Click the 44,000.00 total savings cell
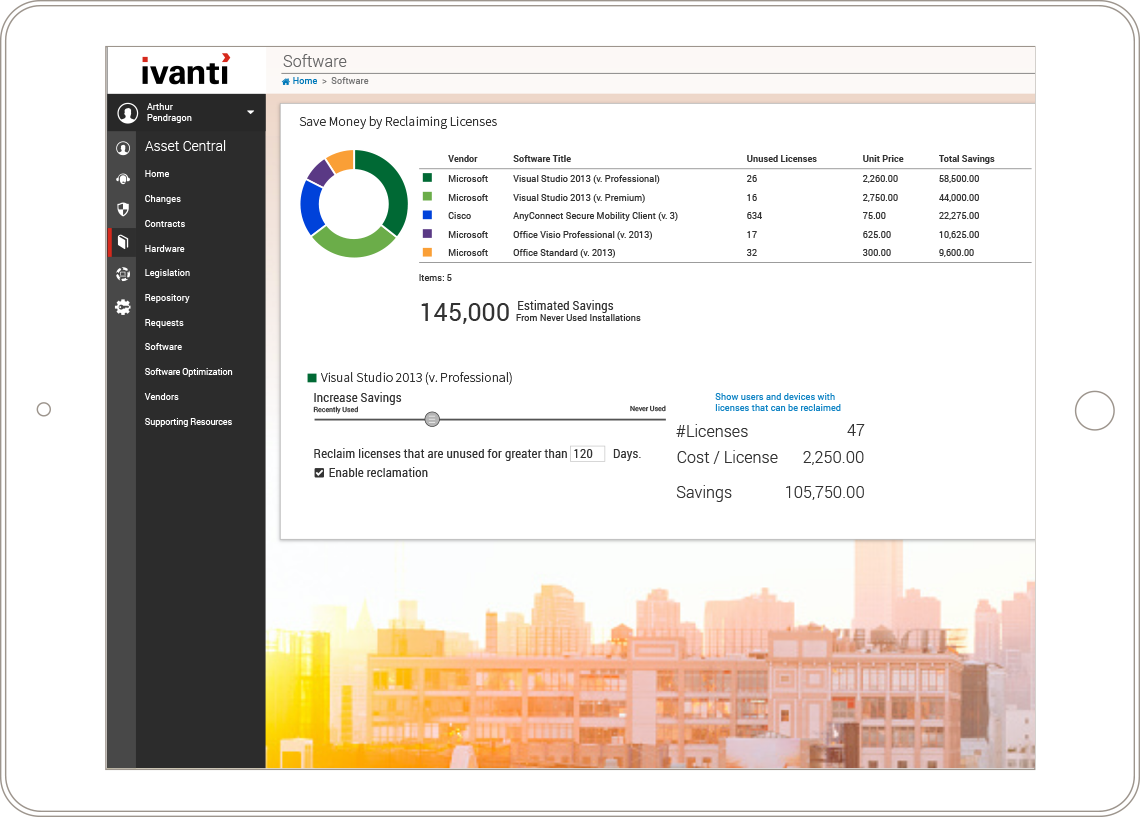The width and height of the screenshot is (1140, 817). pyautogui.click(x=958, y=198)
